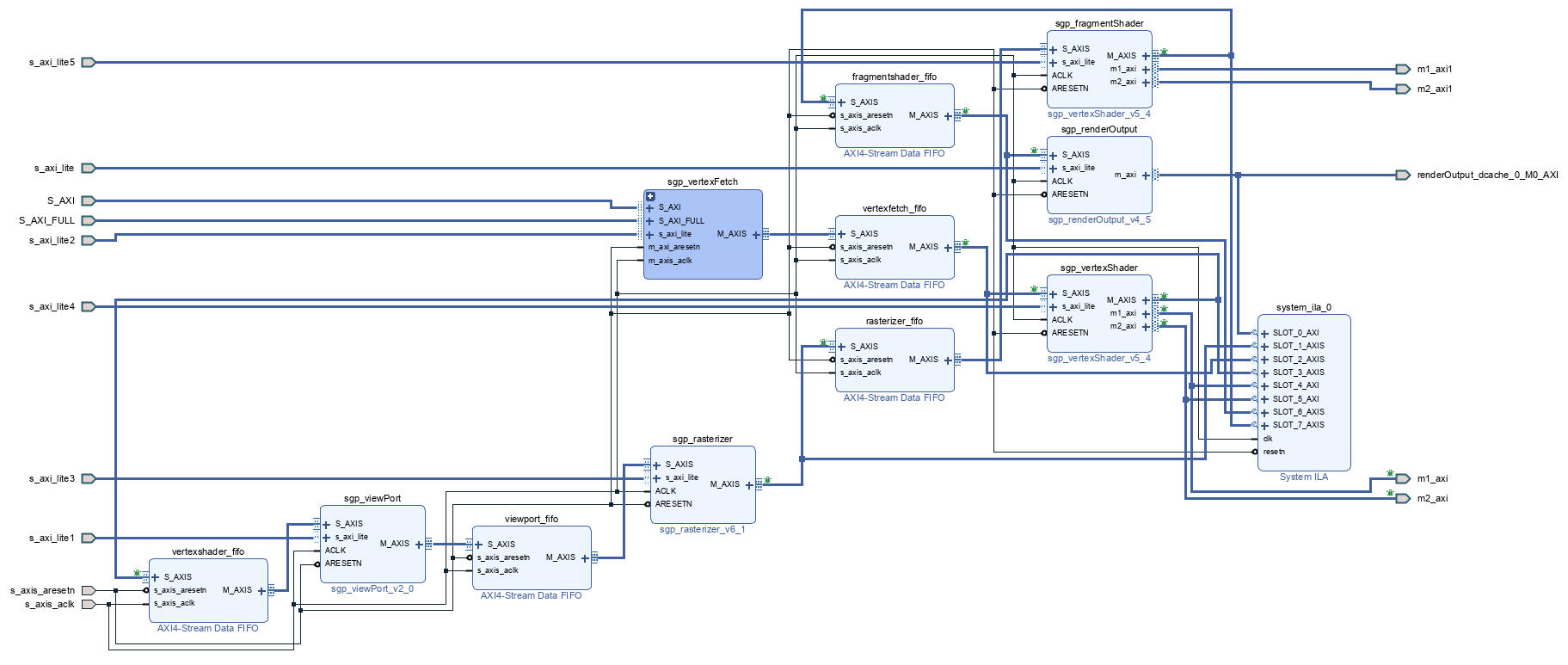Select the s_axi_lite external port symbol

pos(88,168)
